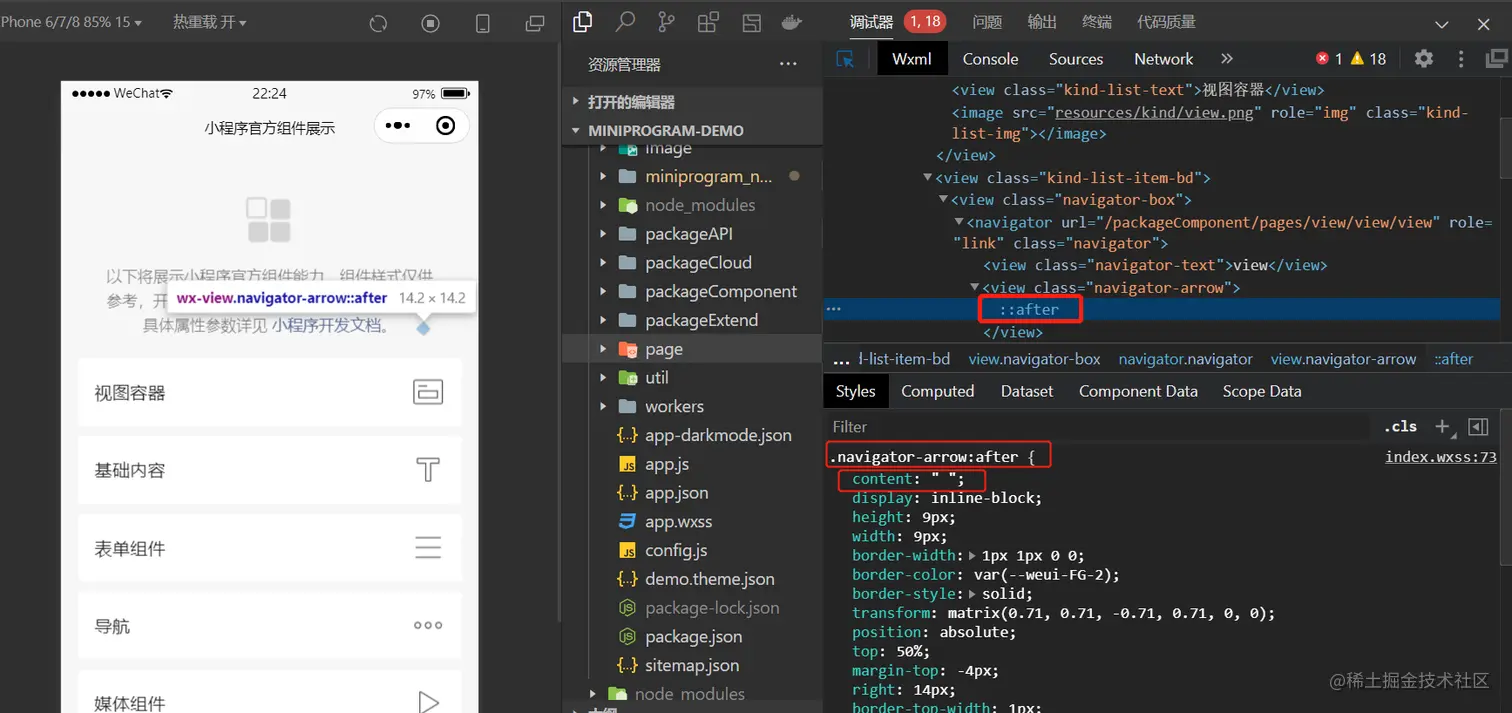The image size is (1512, 713).
Task: Open the search icon in activity bar
Action: 625,22
